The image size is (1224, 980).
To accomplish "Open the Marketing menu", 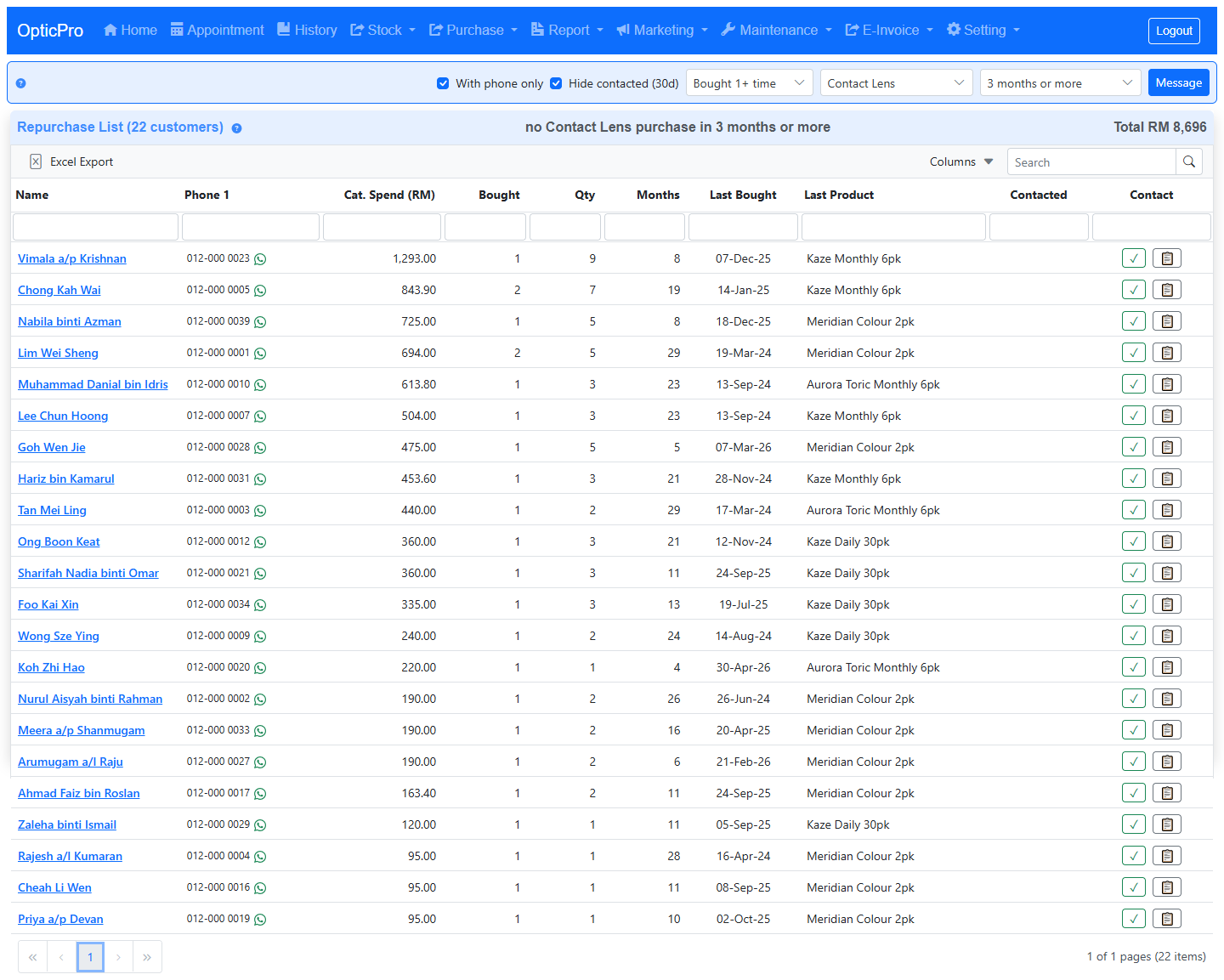I will [x=662, y=30].
